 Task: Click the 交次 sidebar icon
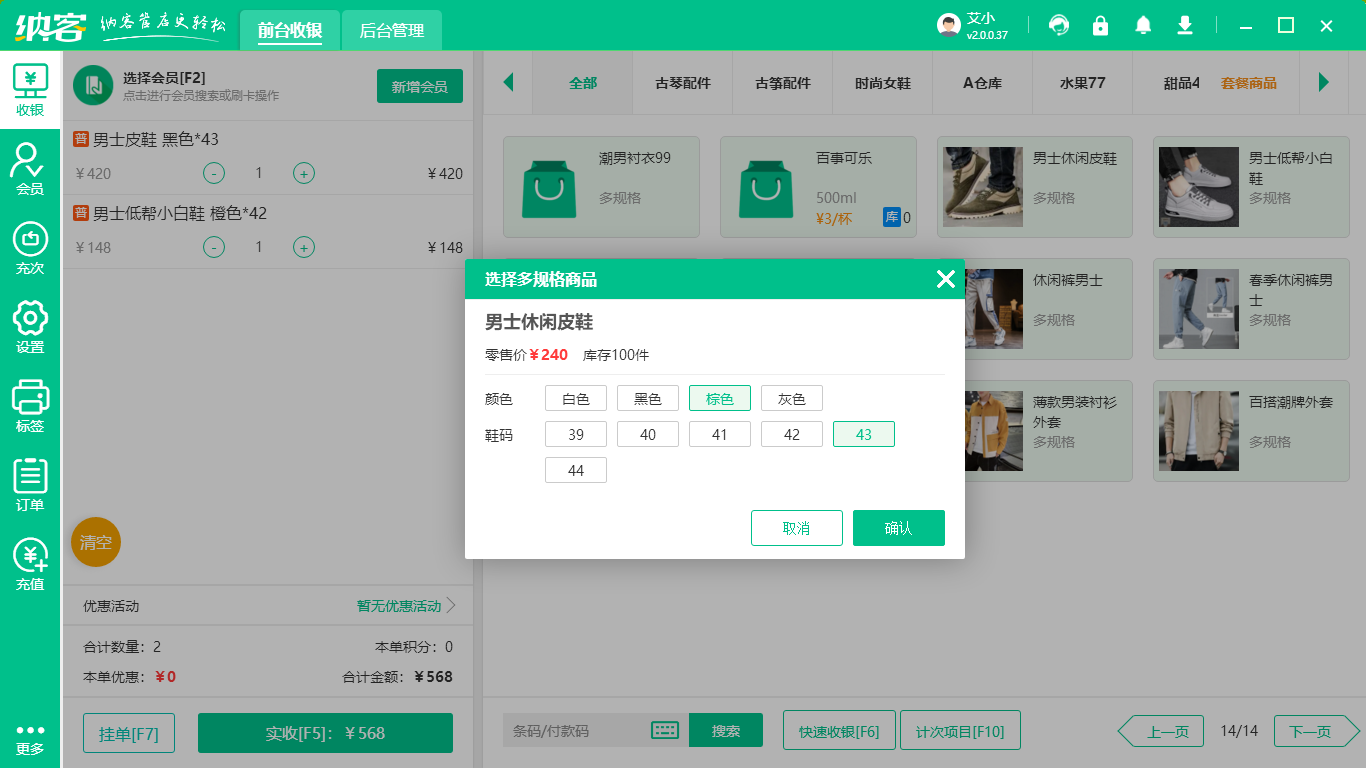coord(30,248)
